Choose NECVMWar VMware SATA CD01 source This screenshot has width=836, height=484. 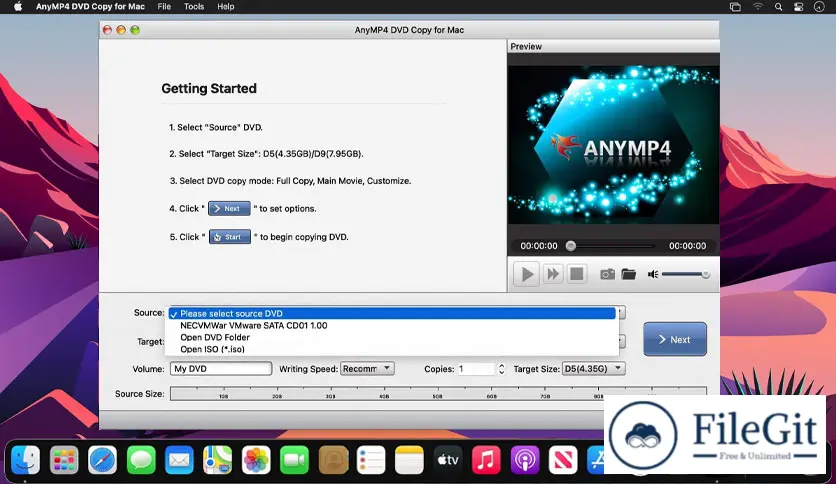(392, 325)
